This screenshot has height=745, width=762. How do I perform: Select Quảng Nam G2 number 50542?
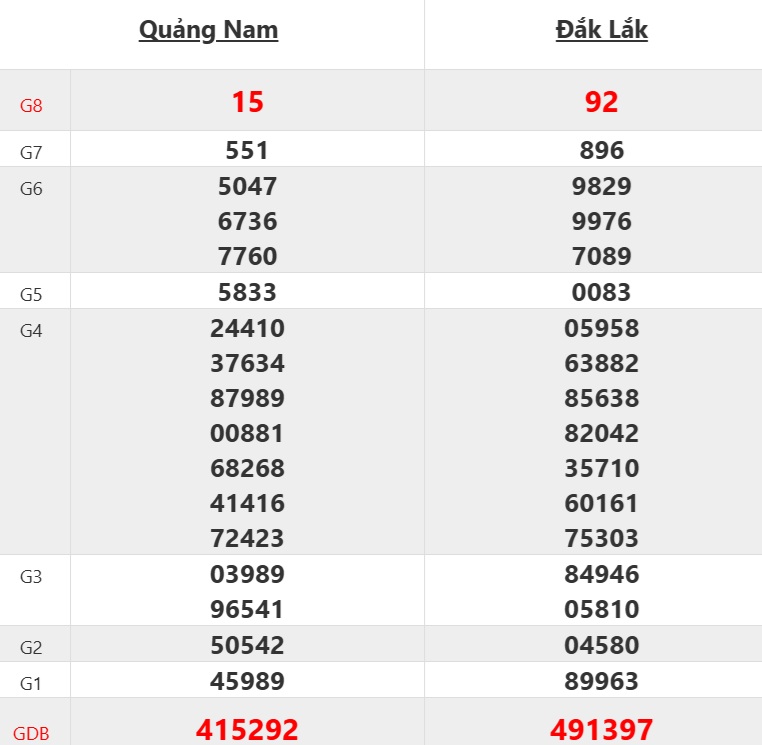(247, 645)
